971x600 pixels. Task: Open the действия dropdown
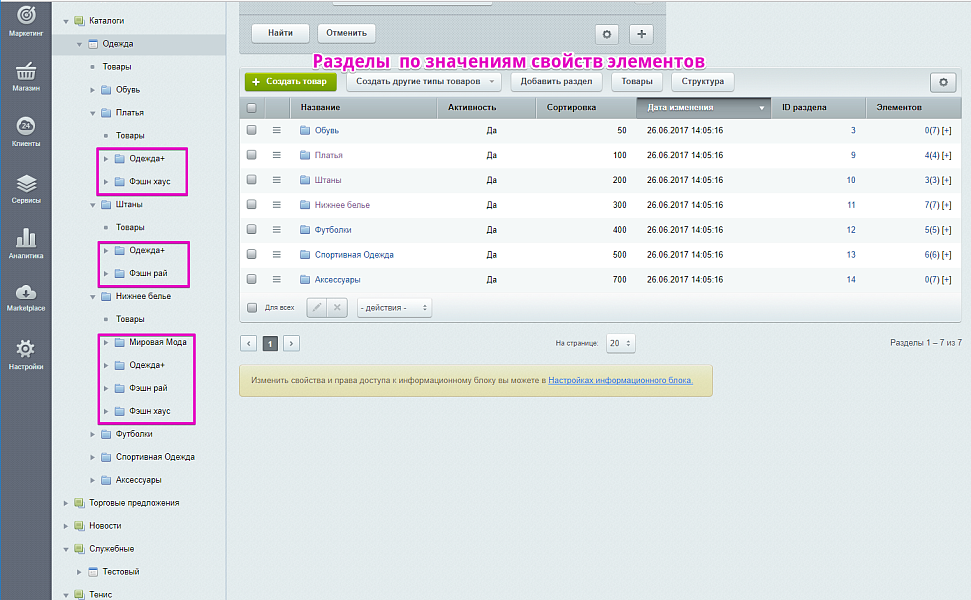(394, 308)
